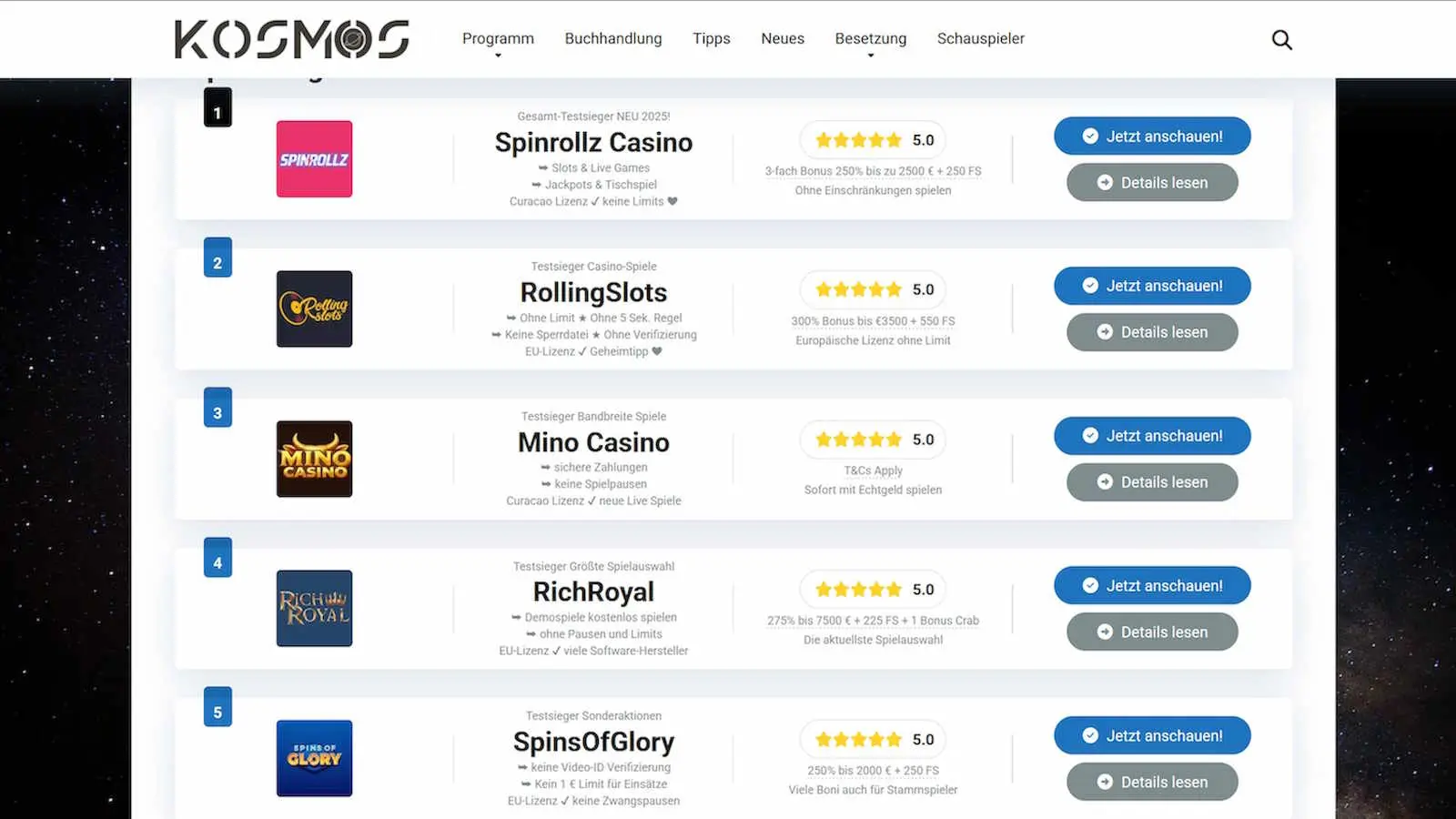Viewport: 1456px width, 819px height.
Task: Click the KOSMOS logo
Action: (292, 39)
